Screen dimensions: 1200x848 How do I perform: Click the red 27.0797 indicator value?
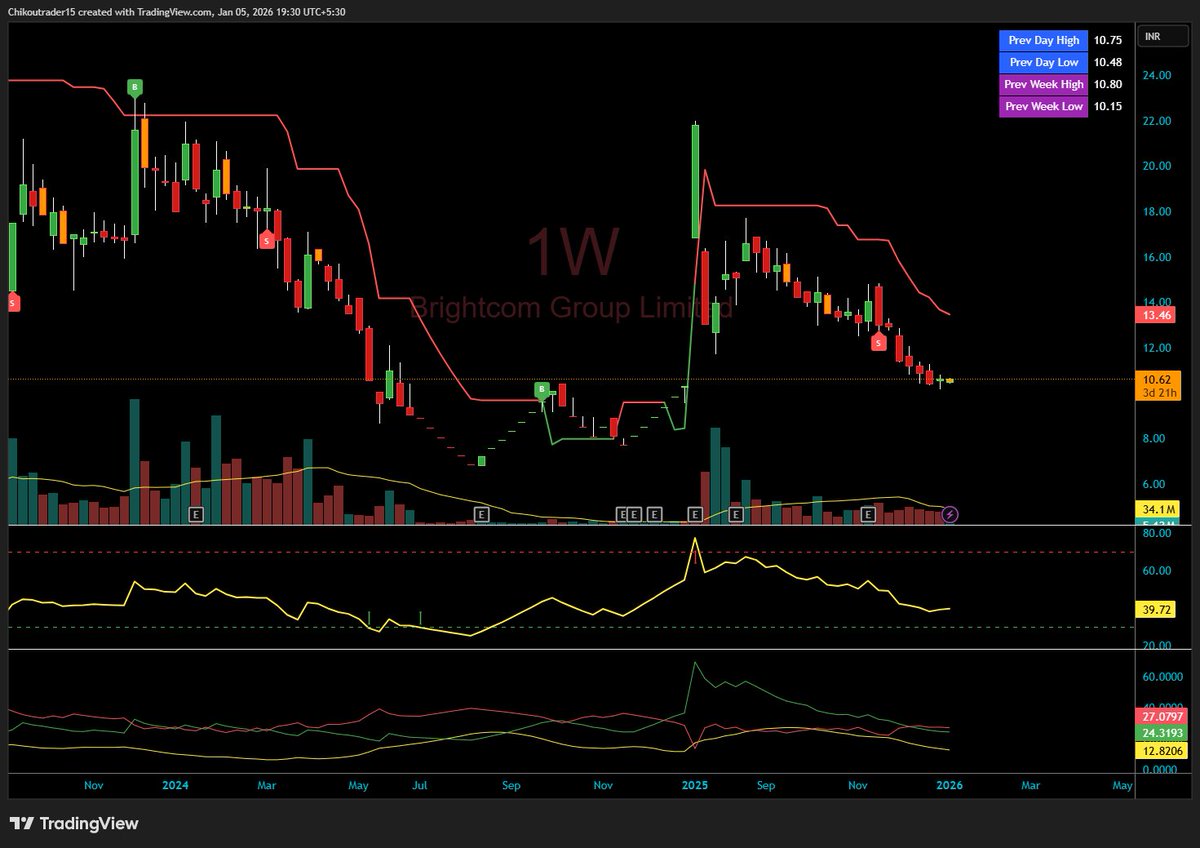point(1163,717)
